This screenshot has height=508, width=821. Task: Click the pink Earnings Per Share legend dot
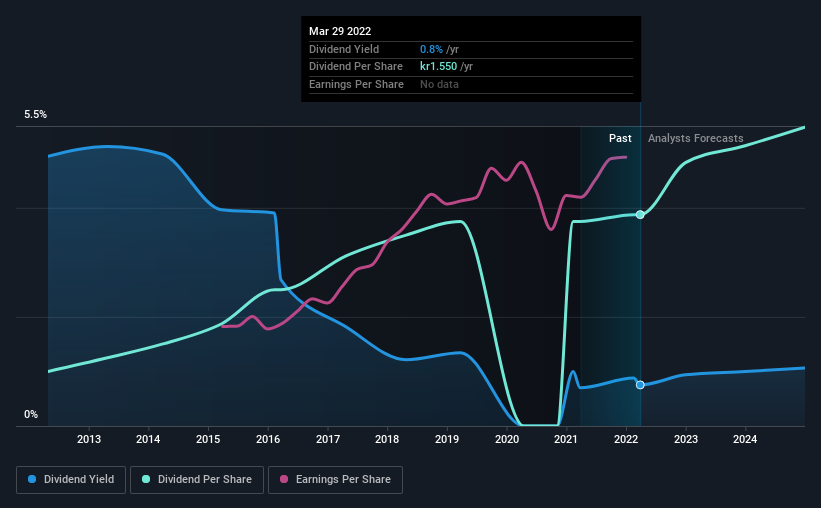284,479
